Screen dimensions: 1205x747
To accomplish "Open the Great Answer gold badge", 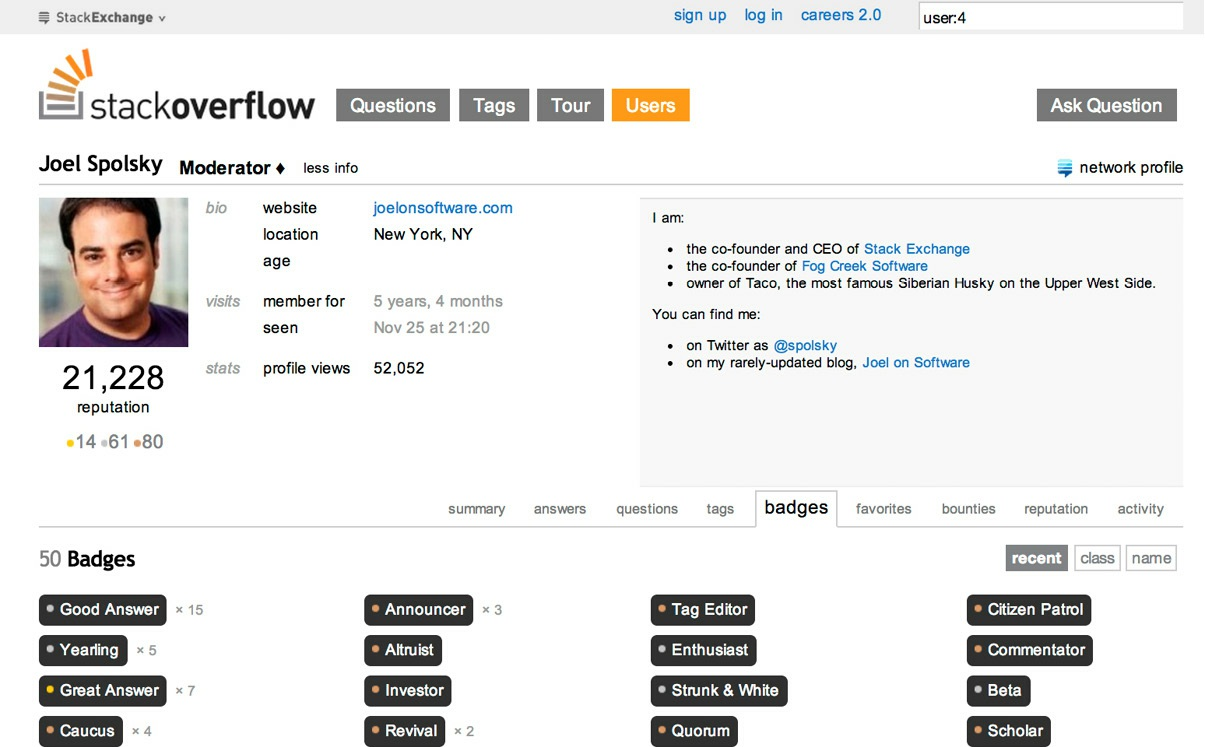I will (x=103, y=691).
